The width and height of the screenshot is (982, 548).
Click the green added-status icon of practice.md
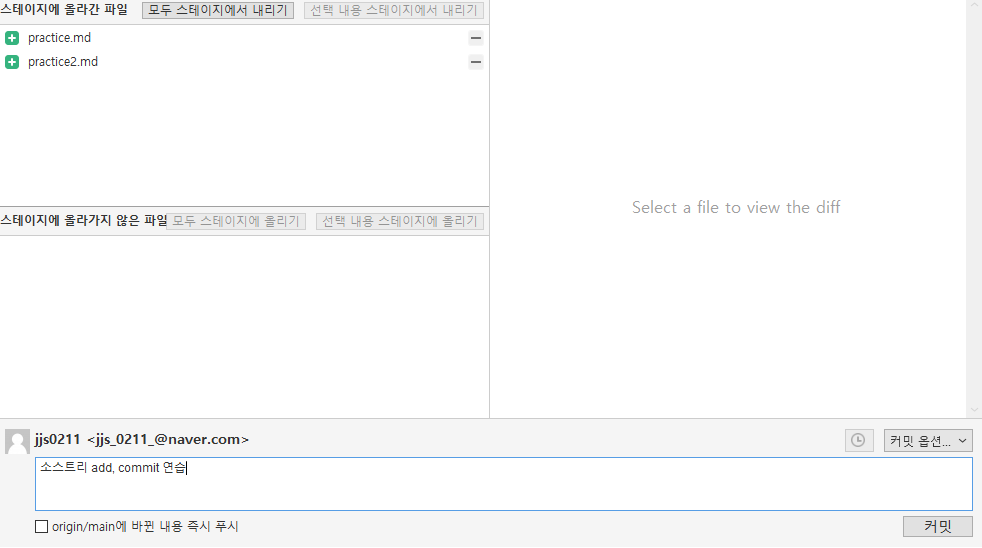click(x=12, y=38)
